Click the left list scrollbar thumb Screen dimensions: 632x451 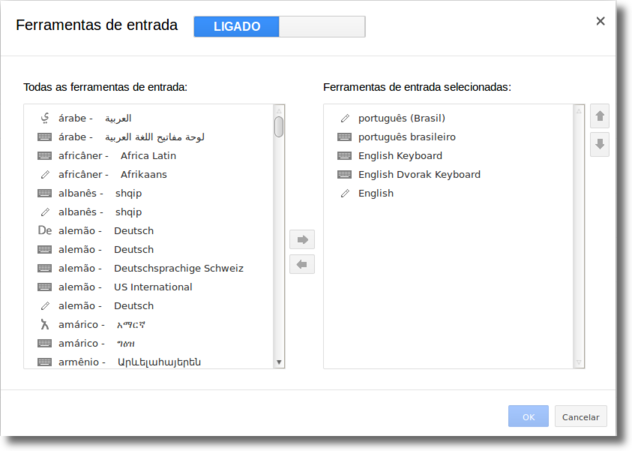[x=279, y=127]
